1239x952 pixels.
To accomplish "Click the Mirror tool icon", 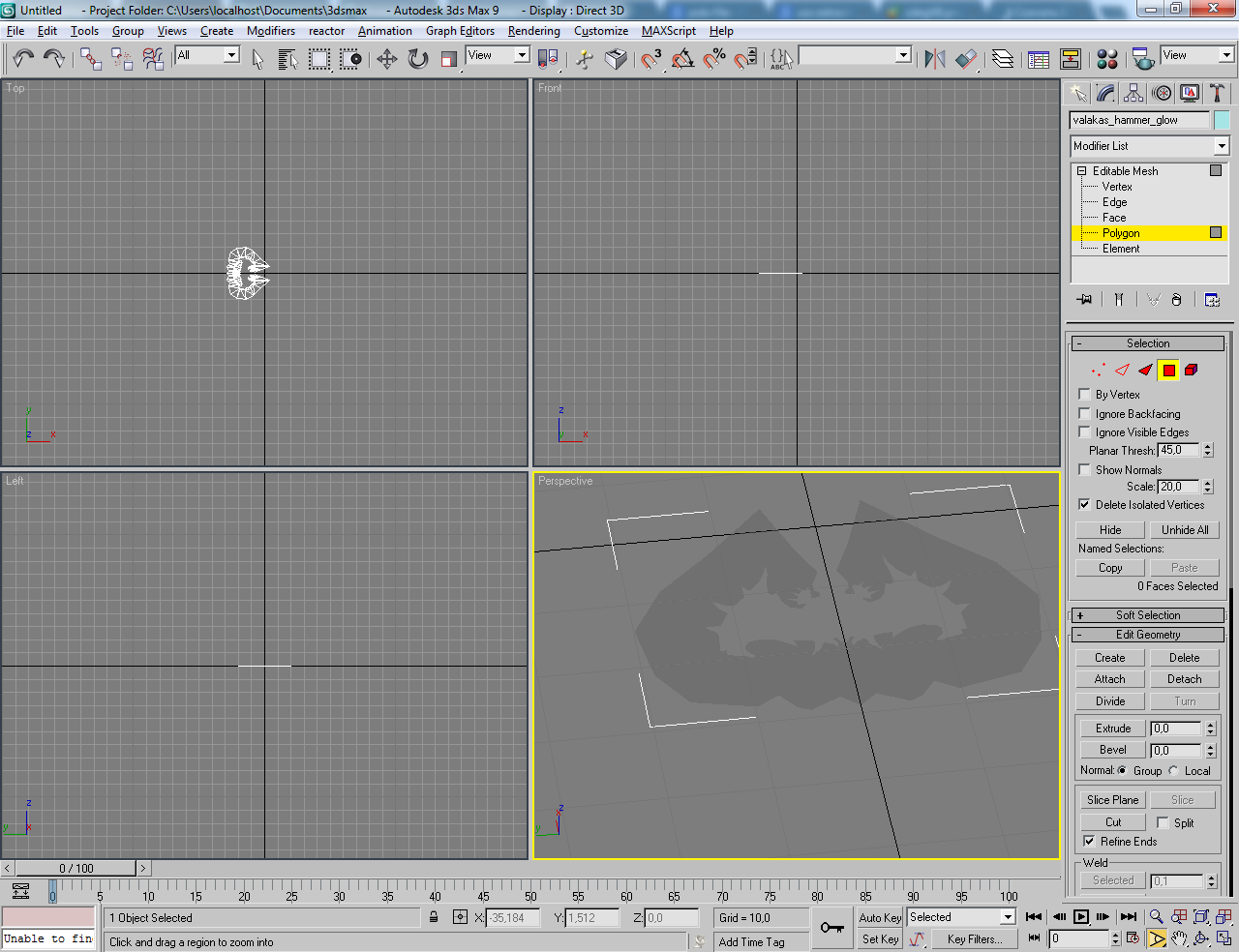I will 934,59.
